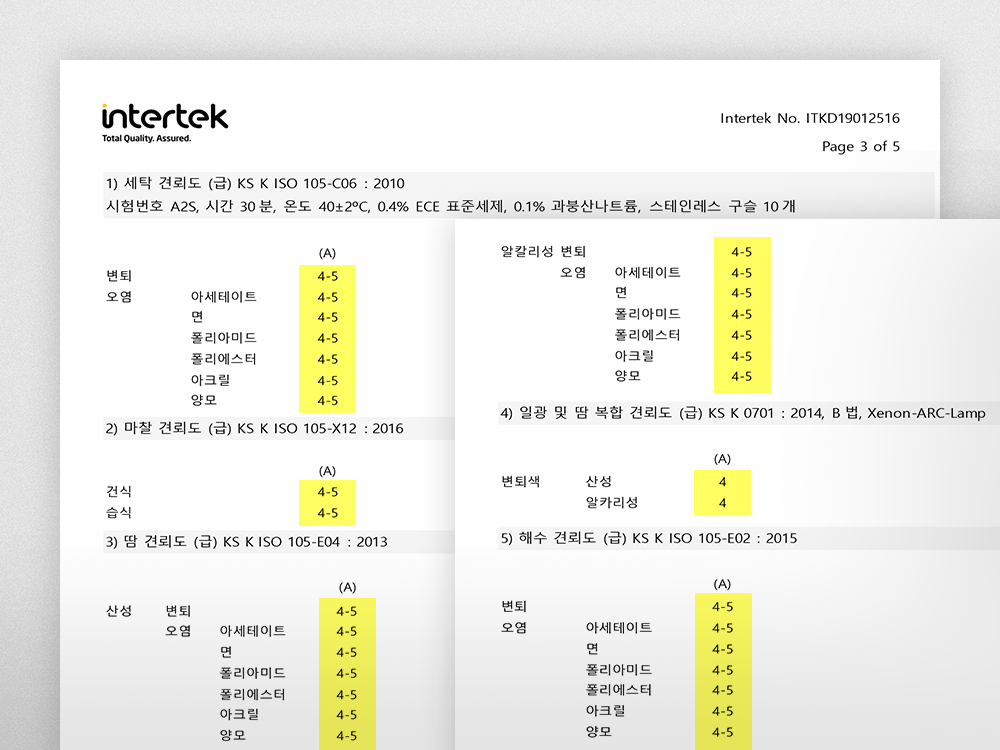
Task: Click the 4-5 value for 건식
Action: (328, 492)
